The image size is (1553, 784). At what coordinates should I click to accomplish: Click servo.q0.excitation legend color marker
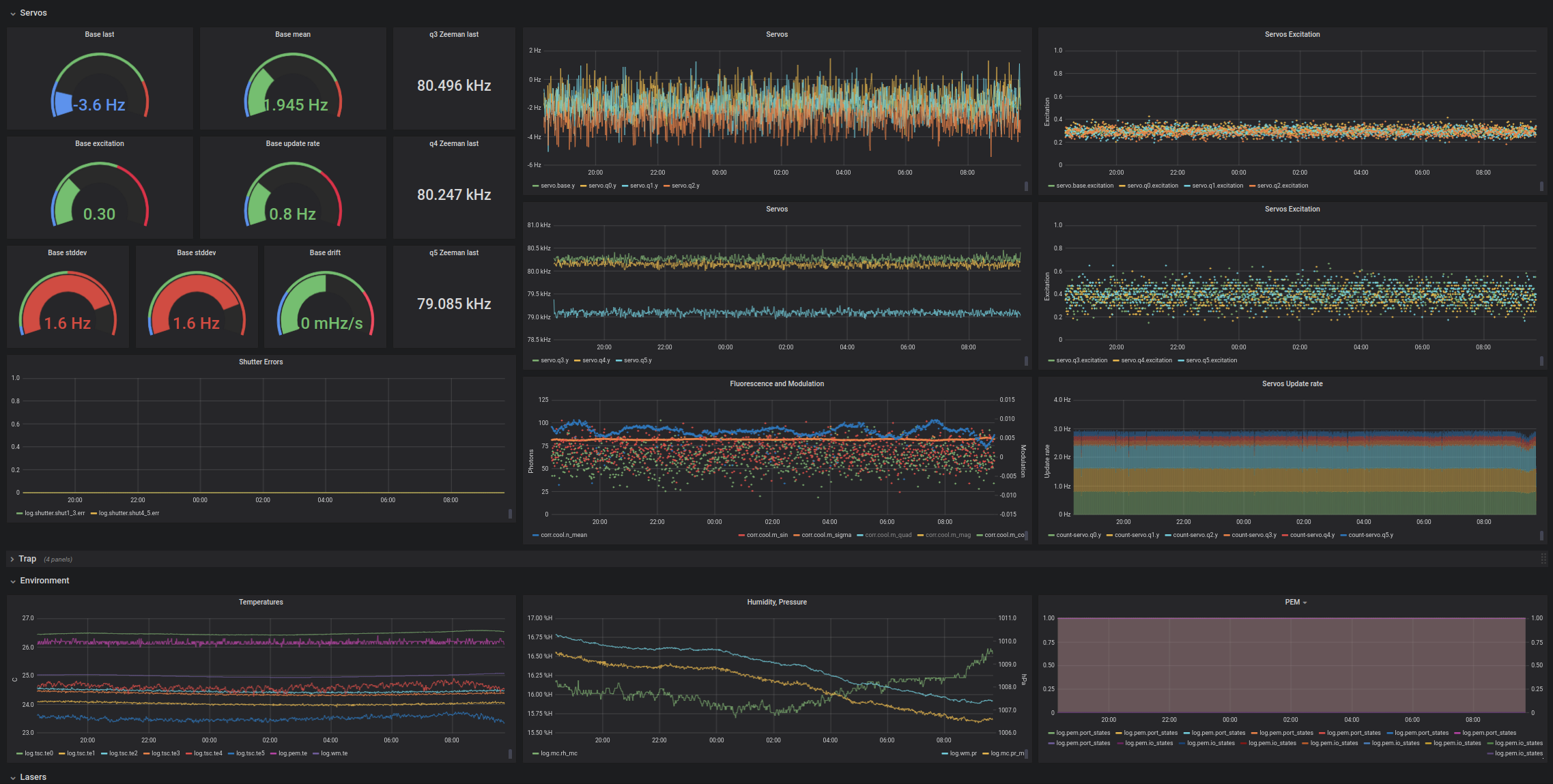point(1122,186)
